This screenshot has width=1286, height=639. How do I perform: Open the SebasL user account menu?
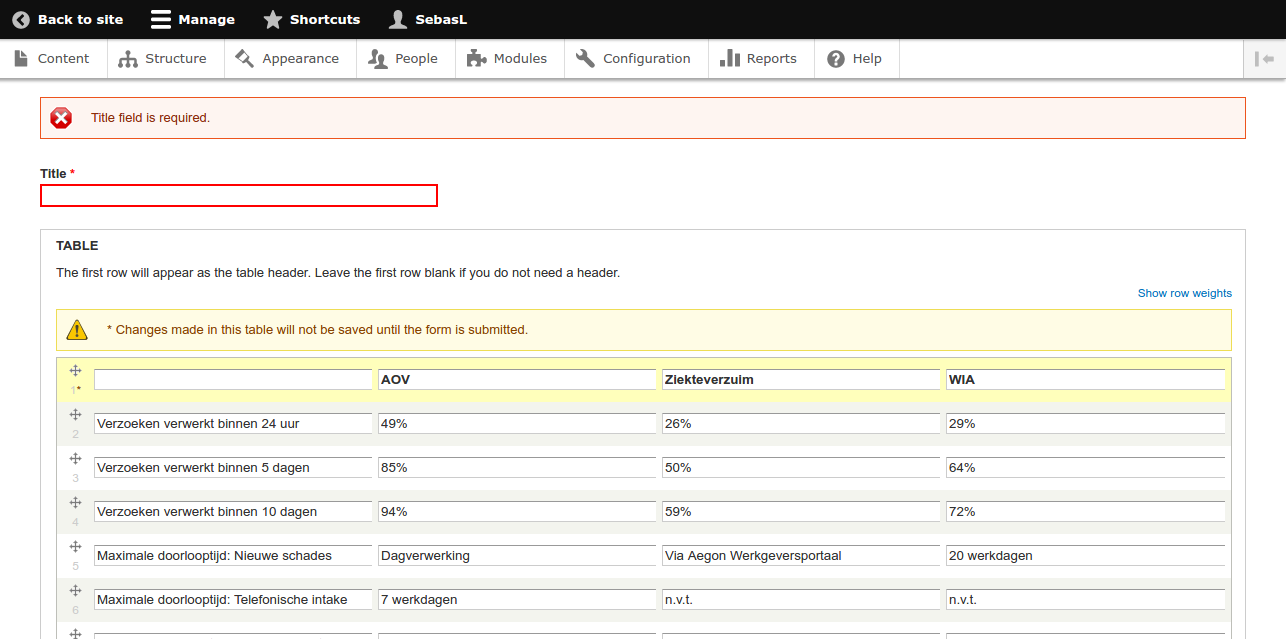tap(398, 20)
